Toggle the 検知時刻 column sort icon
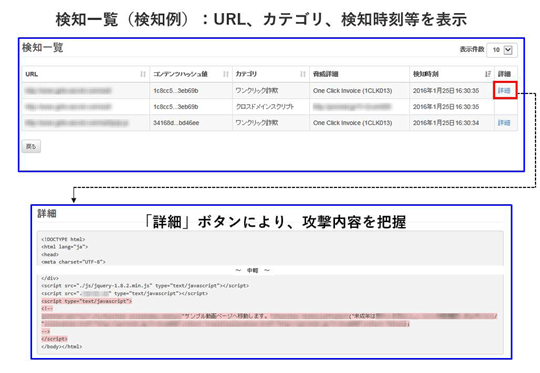This screenshot has width=540, height=373. [488, 74]
